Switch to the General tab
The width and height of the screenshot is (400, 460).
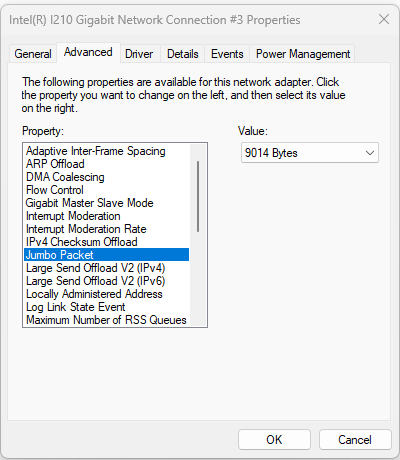click(33, 54)
